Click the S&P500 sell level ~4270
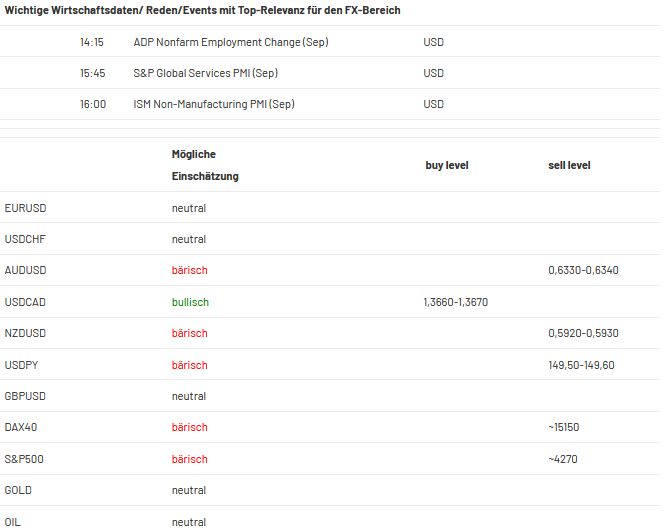 click(x=563, y=459)
